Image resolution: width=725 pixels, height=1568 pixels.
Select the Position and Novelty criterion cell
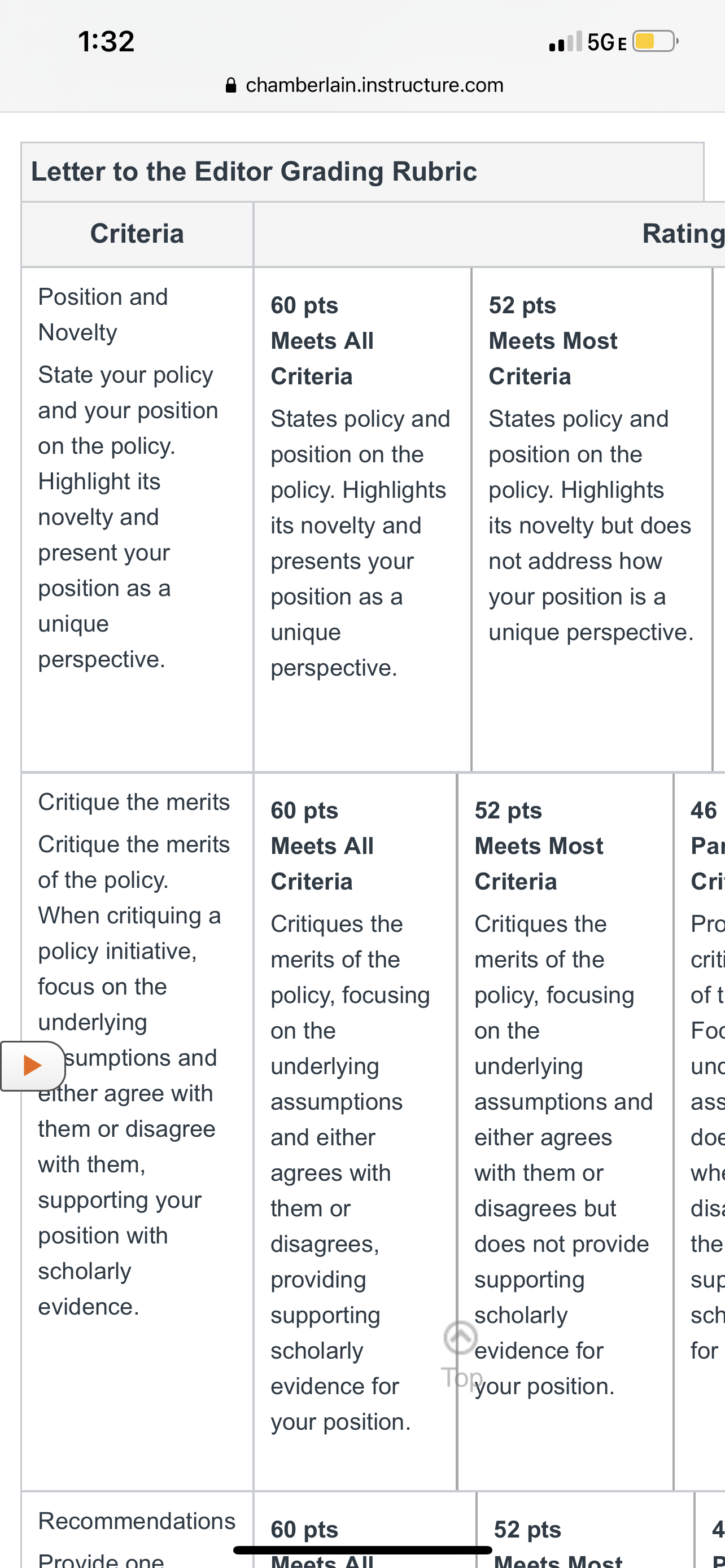pyautogui.click(x=137, y=520)
